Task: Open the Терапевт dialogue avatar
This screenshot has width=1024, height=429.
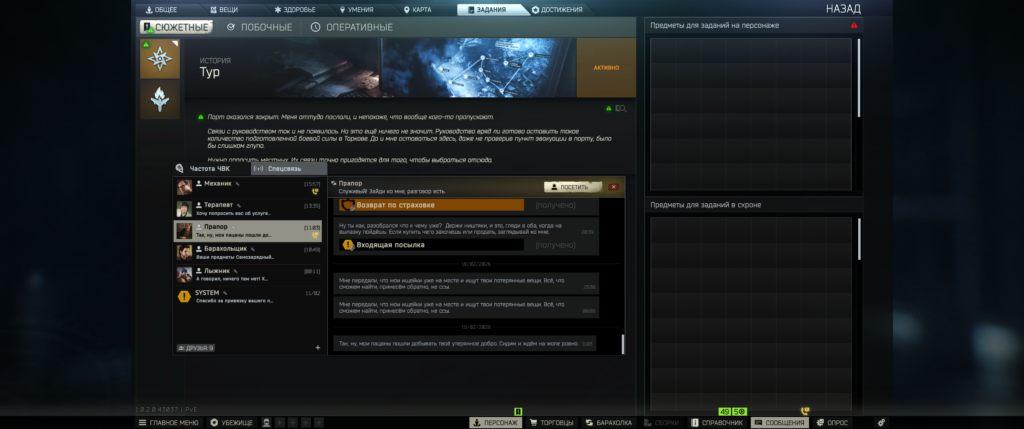Action: (x=184, y=209)
